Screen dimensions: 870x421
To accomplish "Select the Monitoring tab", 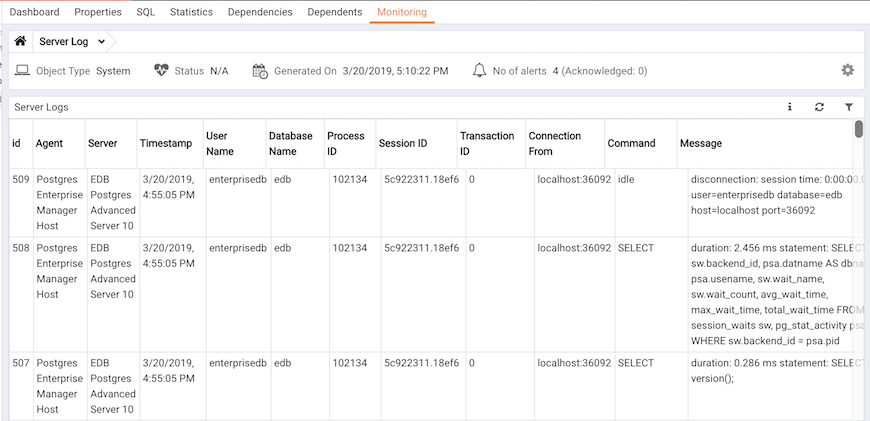I will coord(402,12).
